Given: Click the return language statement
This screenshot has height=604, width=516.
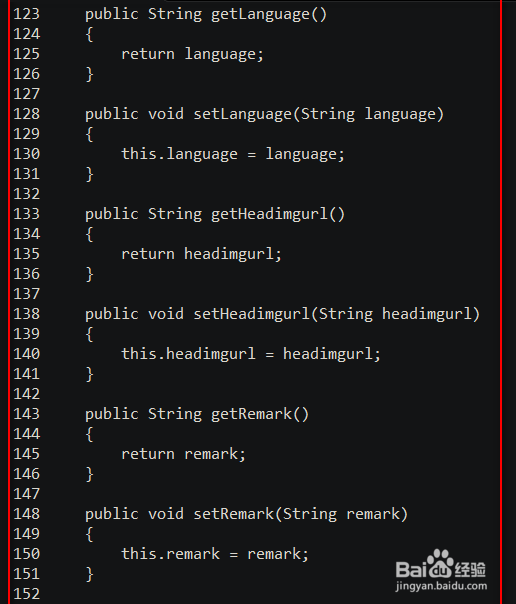Looking at the screenshot, I should (193, 54).
